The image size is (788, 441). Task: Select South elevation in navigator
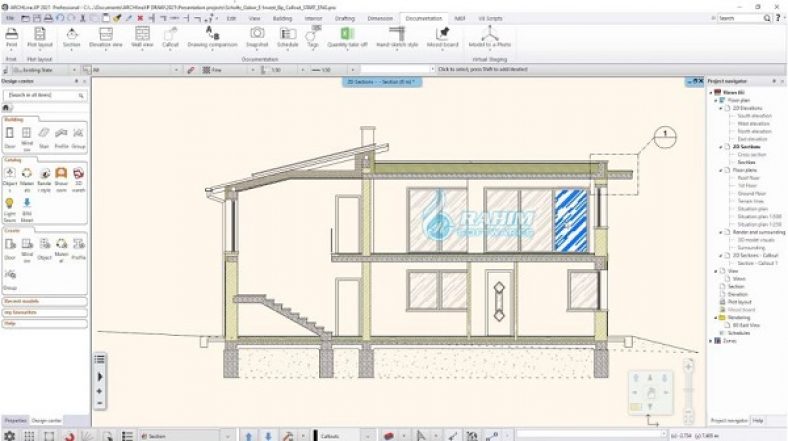tap(753, 116)
